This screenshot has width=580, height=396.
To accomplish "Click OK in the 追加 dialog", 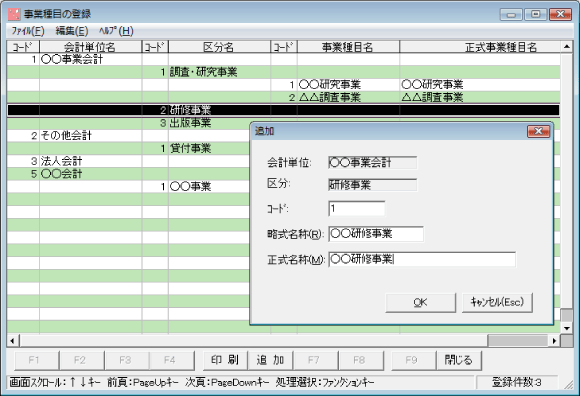I will pyautogui.click(x=420, y=303).
